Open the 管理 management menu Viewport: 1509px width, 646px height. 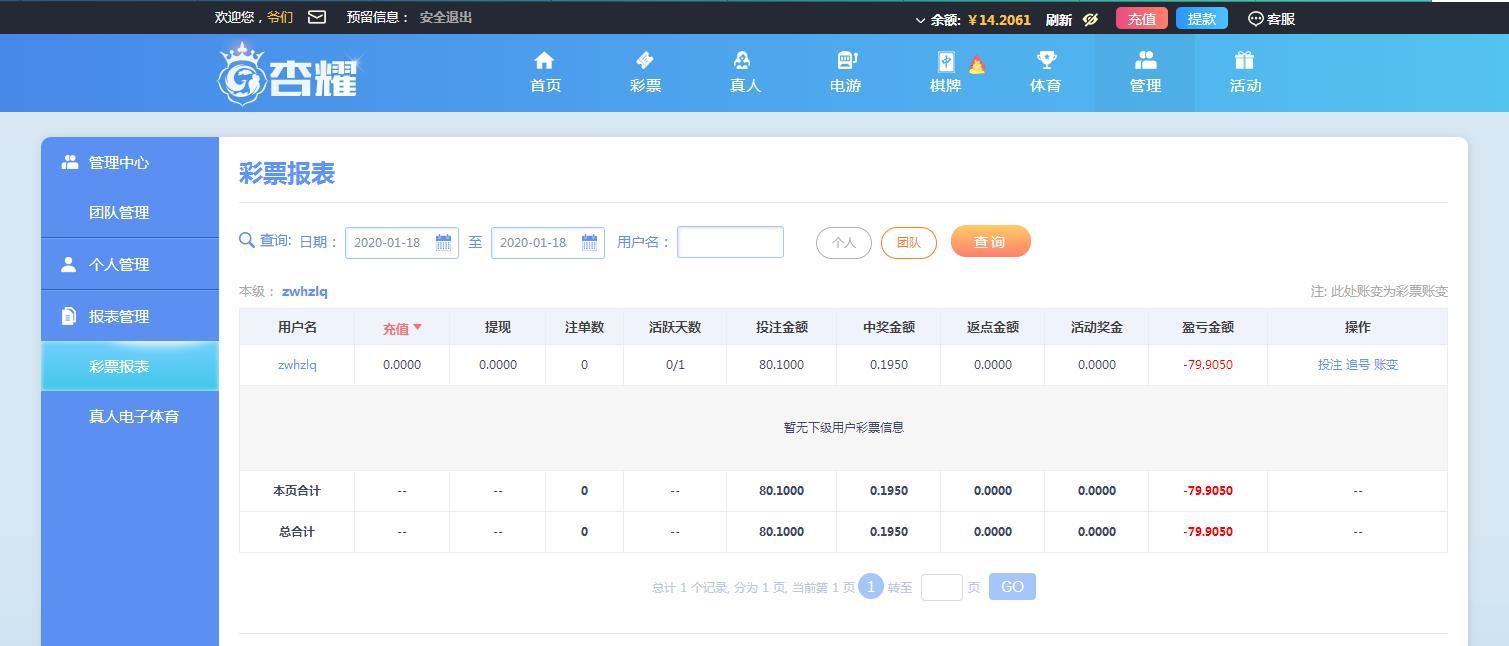(x=1145, y=73)
